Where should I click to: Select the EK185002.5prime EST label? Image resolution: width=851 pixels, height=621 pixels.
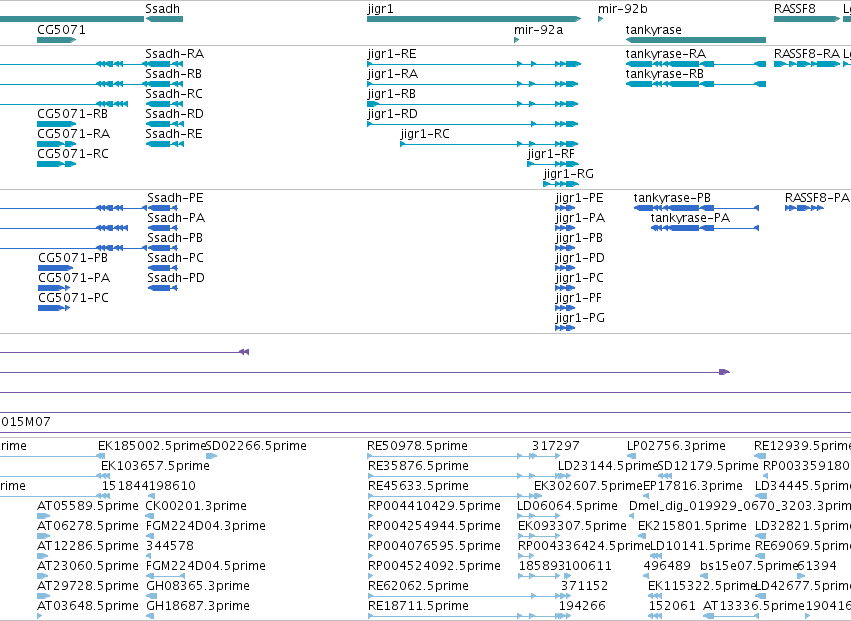(152, 446)
